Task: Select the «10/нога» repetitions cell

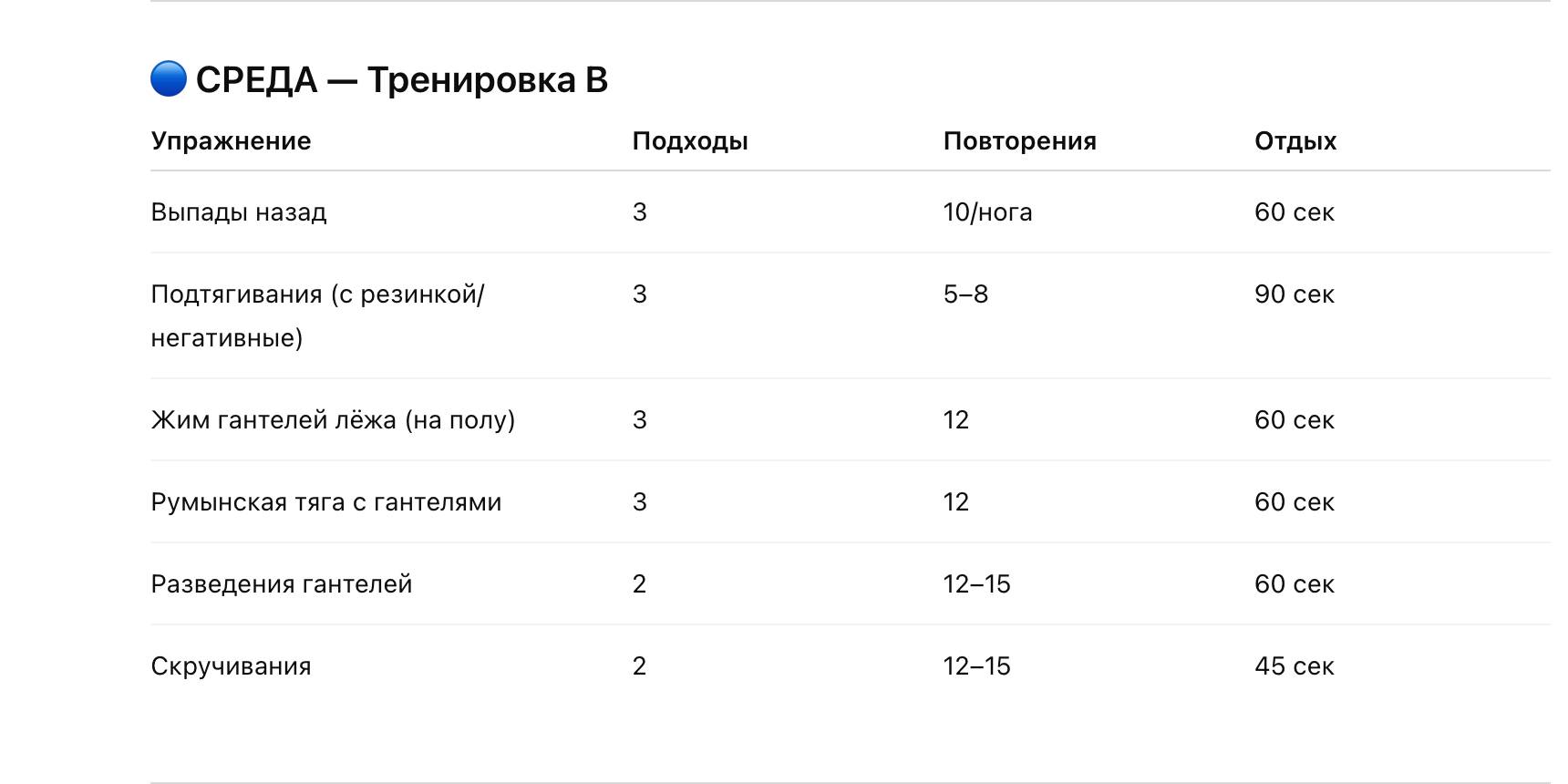Action: click(987, 212)
